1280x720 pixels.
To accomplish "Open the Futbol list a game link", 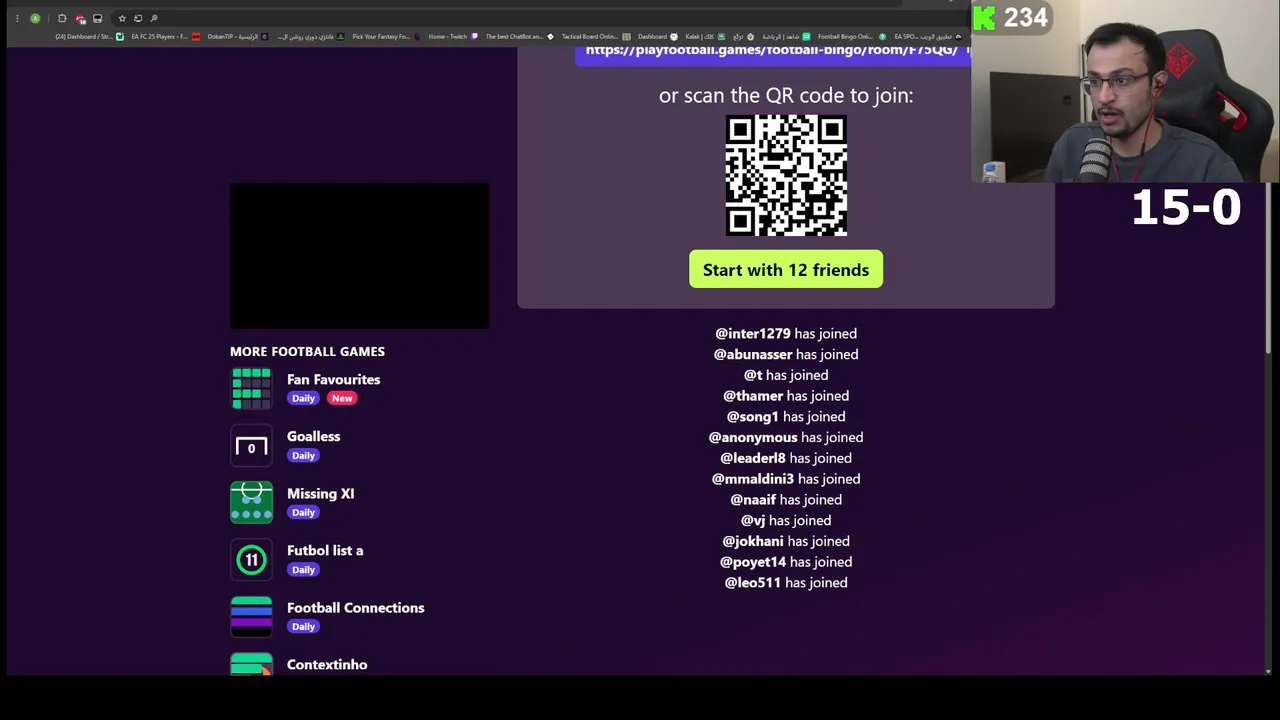I will 325,550.
